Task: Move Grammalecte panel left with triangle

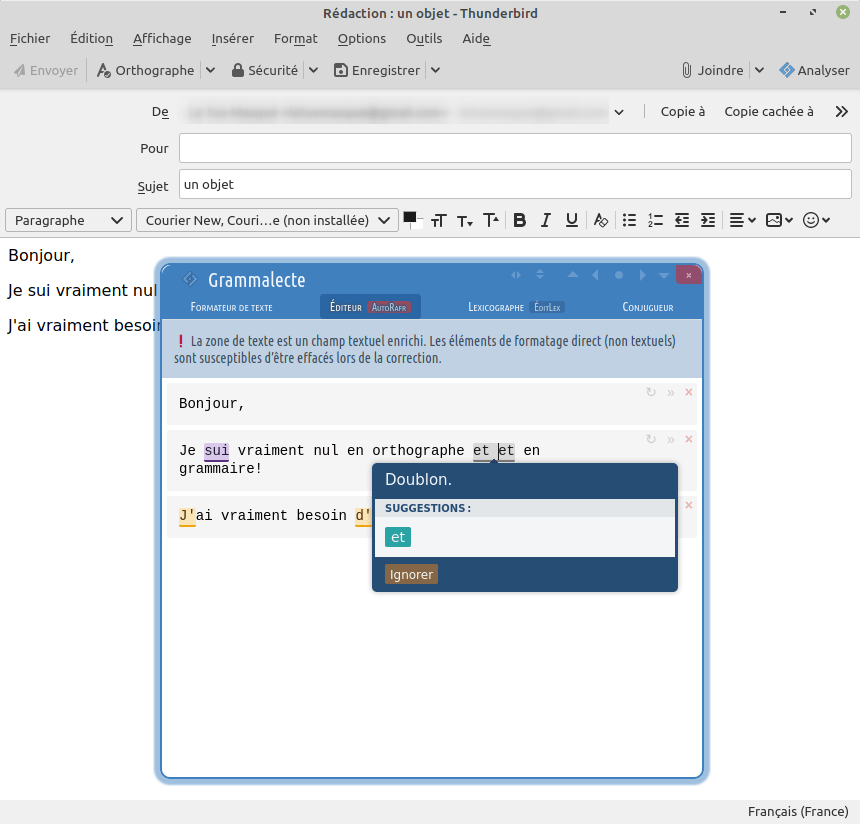Action: (x=596, y=275)
